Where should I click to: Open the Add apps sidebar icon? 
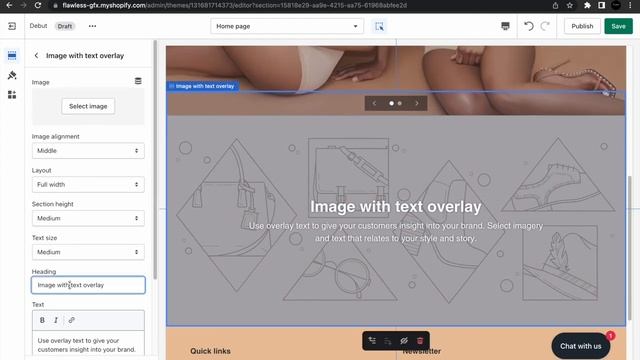pos(12,95)
